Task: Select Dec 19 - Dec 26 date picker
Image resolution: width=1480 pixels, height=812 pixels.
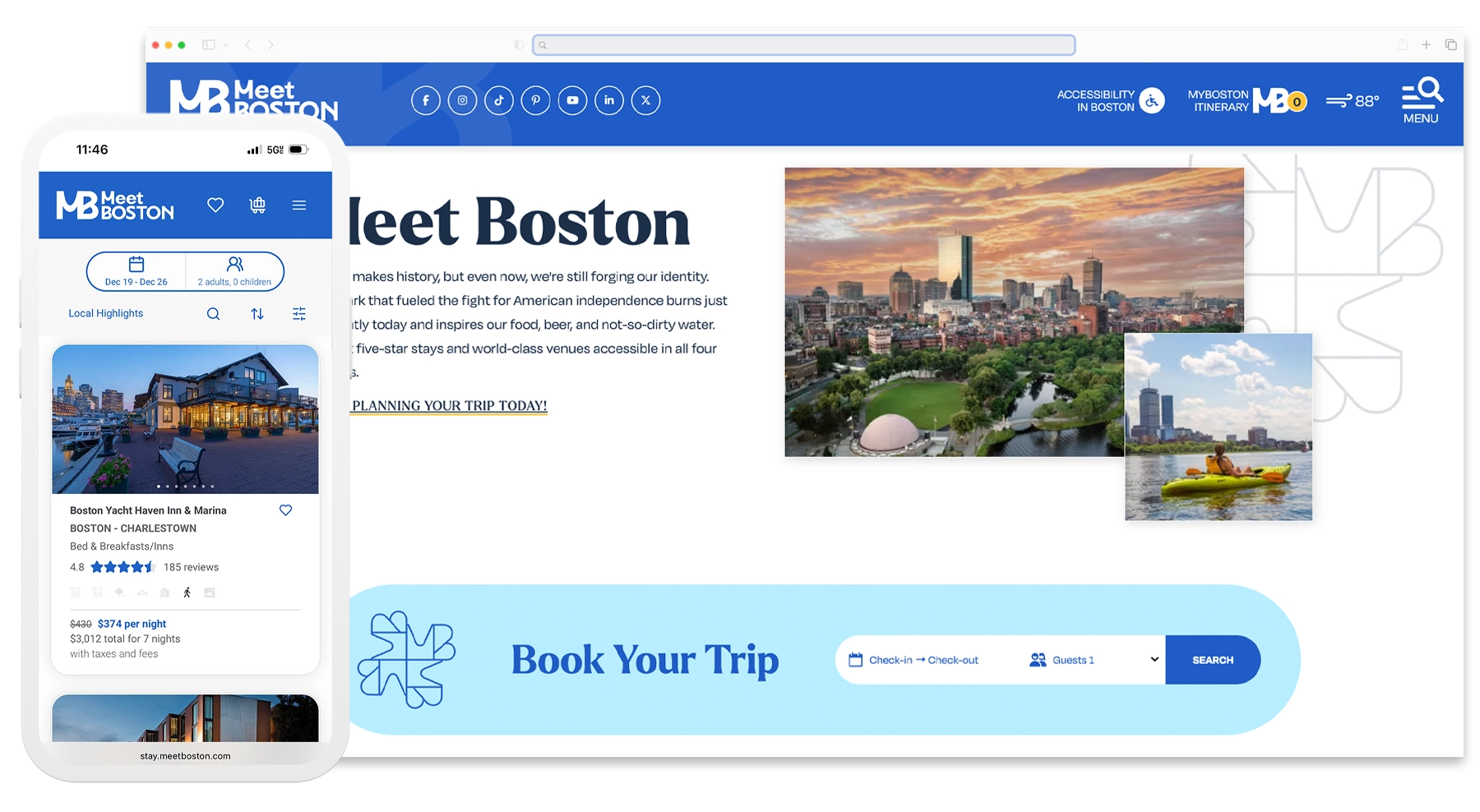Action: pyautogui.click(x=136, y=271)
